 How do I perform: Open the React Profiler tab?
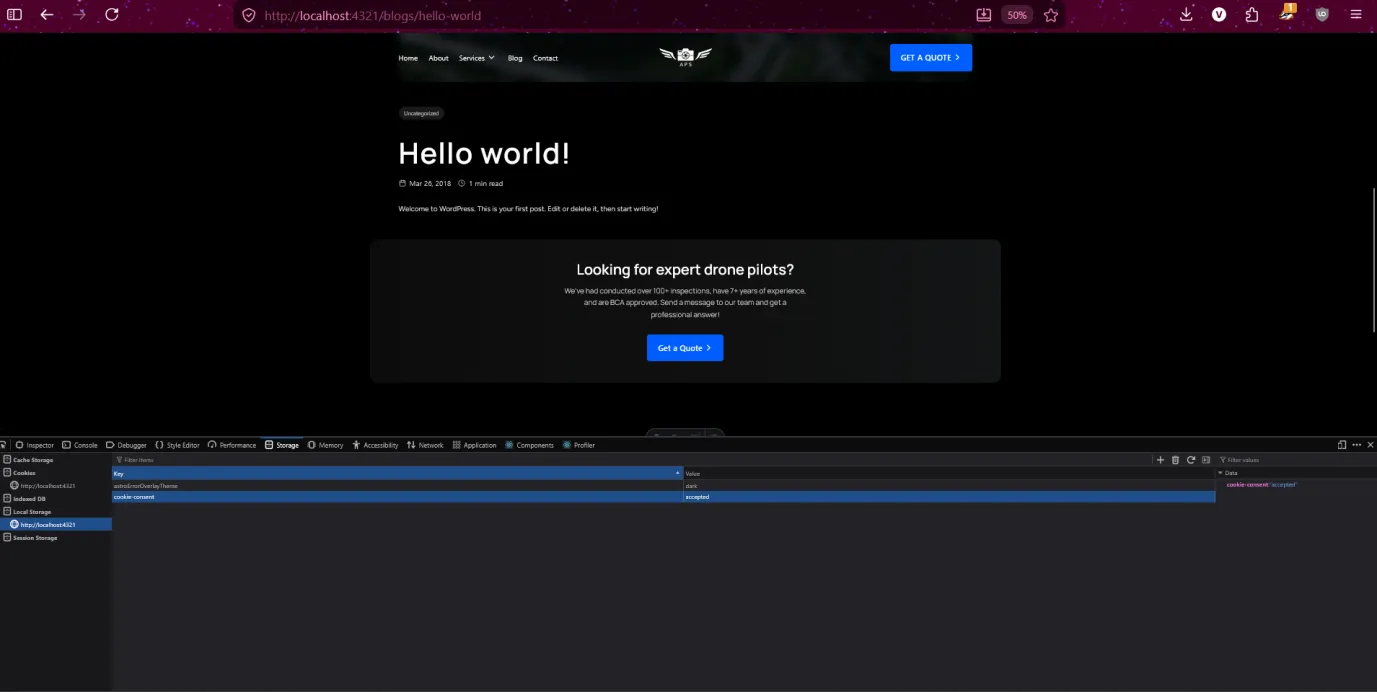[579, 445]
